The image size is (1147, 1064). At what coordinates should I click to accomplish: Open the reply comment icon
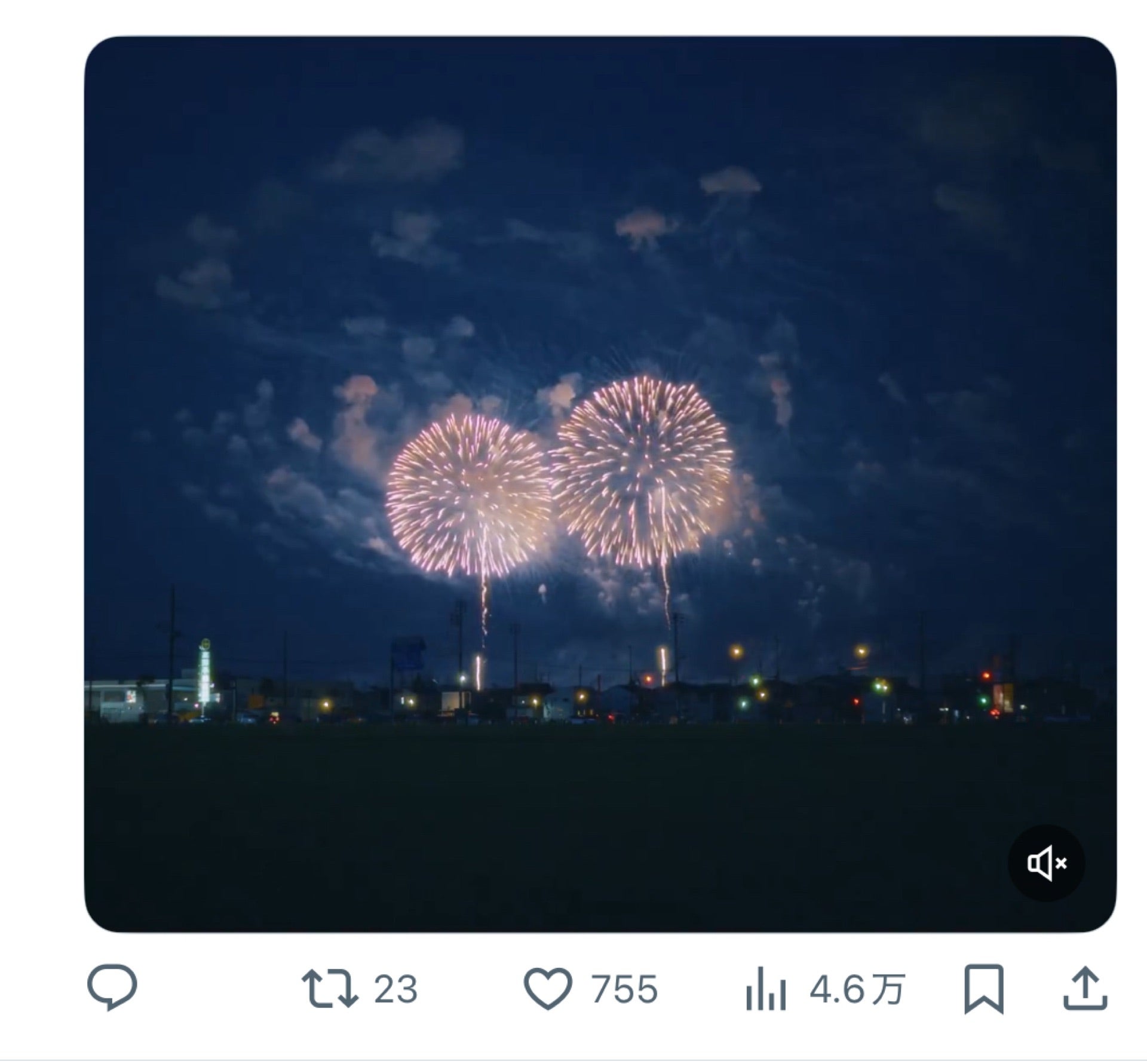click(112, 988)
